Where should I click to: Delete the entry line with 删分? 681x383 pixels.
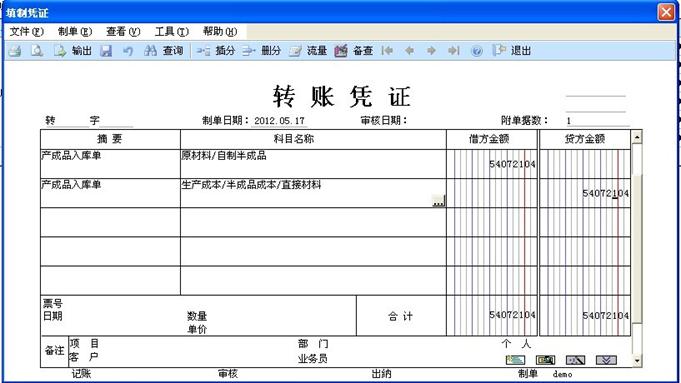coord(261,51)
